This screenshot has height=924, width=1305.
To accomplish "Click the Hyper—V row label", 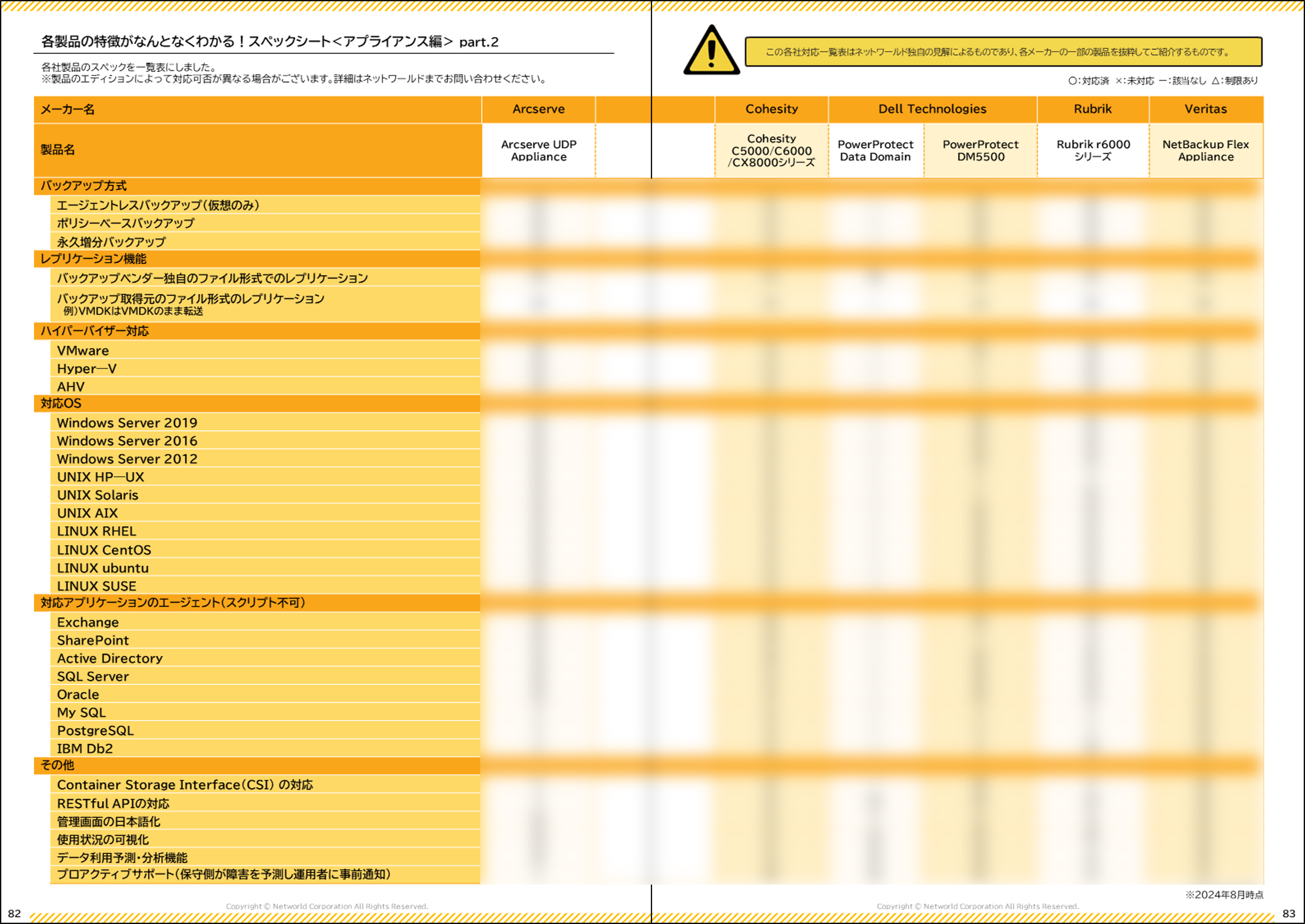I will [x=86, y=369].
